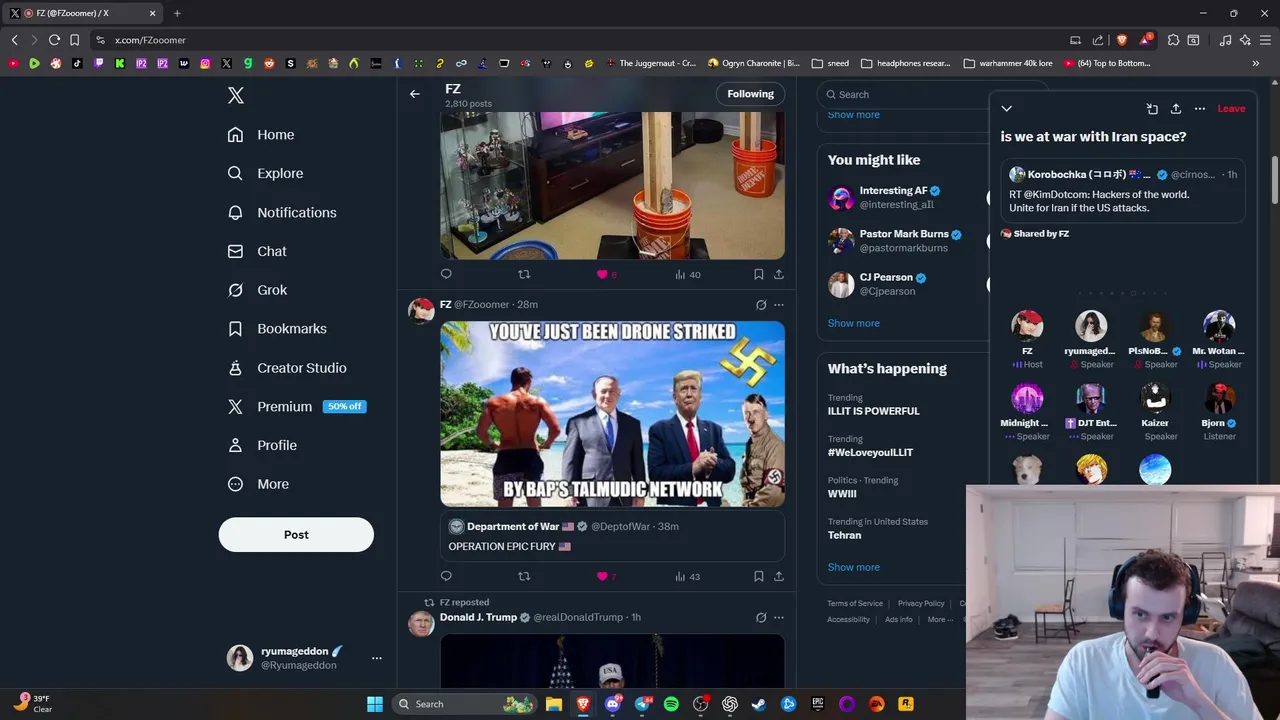Bookmark the orange bucket photo post
Image resolution: width=1280 pixels, height=720 pixels.
coord(758,274)
